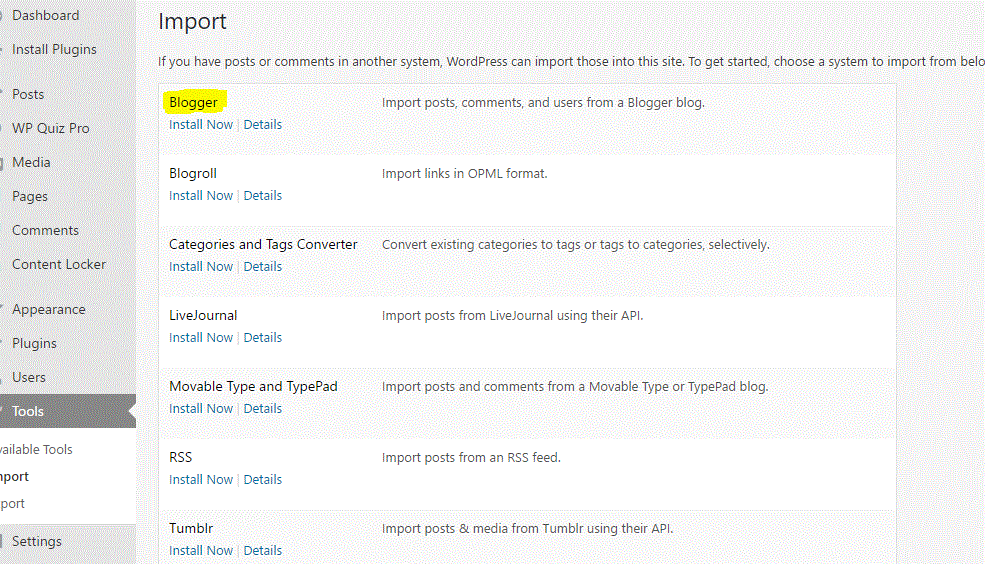985x564 pixels.
Task: Click the LiveJournal importer title
Action: click(x=203, y=315)
